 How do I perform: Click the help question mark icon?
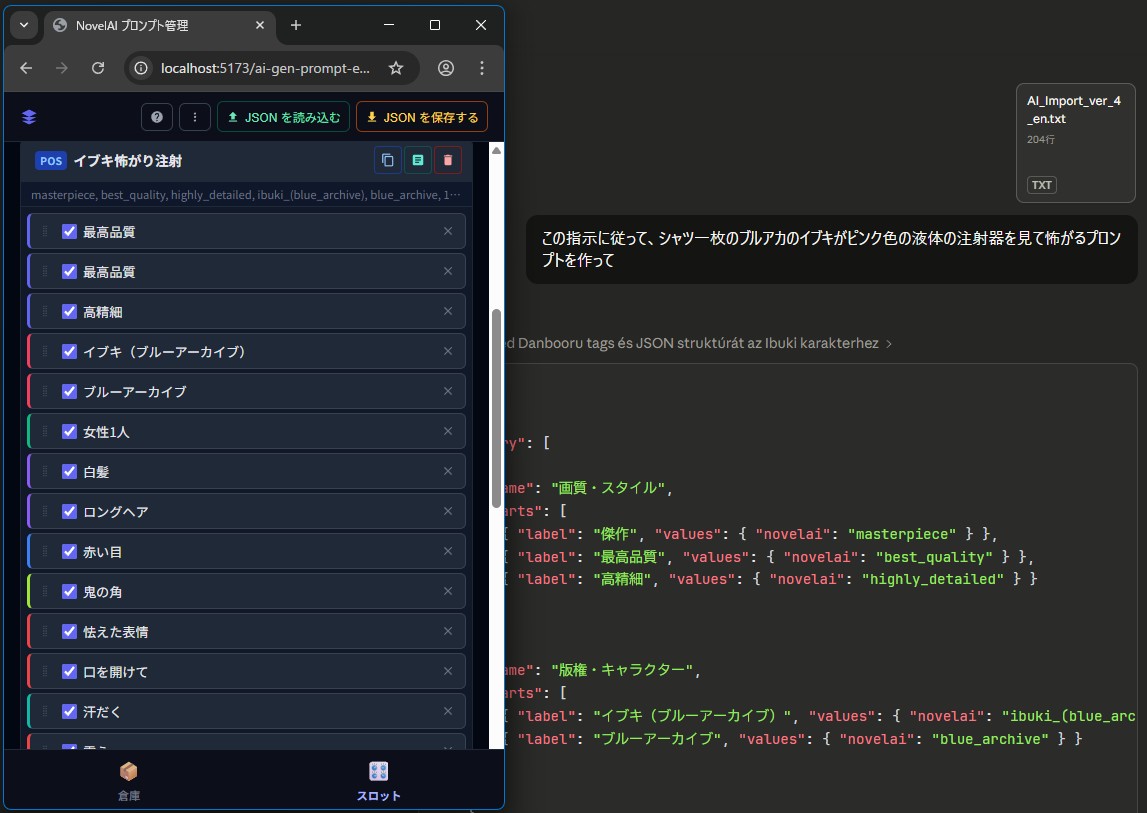[157, 117]
